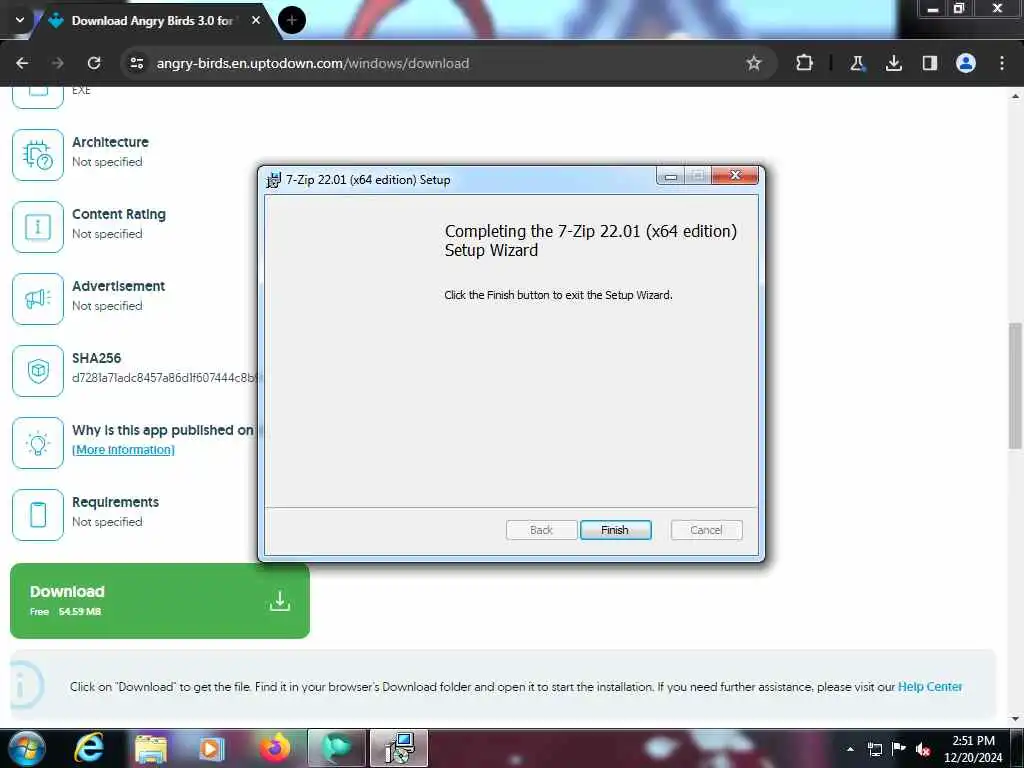Image resolution: width=1024 pixels, height=768 pixels.
Task: Click the Architecture chip icon
Action: pyautogui.click(x=38, y=155)
